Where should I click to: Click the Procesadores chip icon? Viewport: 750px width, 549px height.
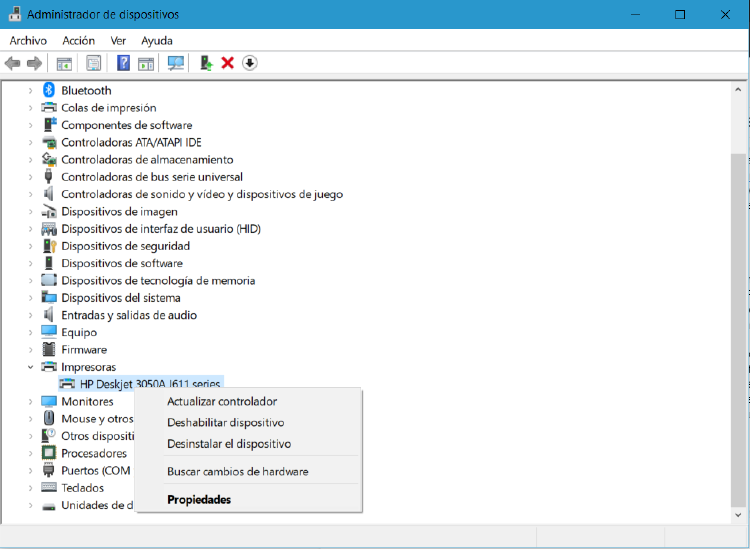(x=49, y=453)
